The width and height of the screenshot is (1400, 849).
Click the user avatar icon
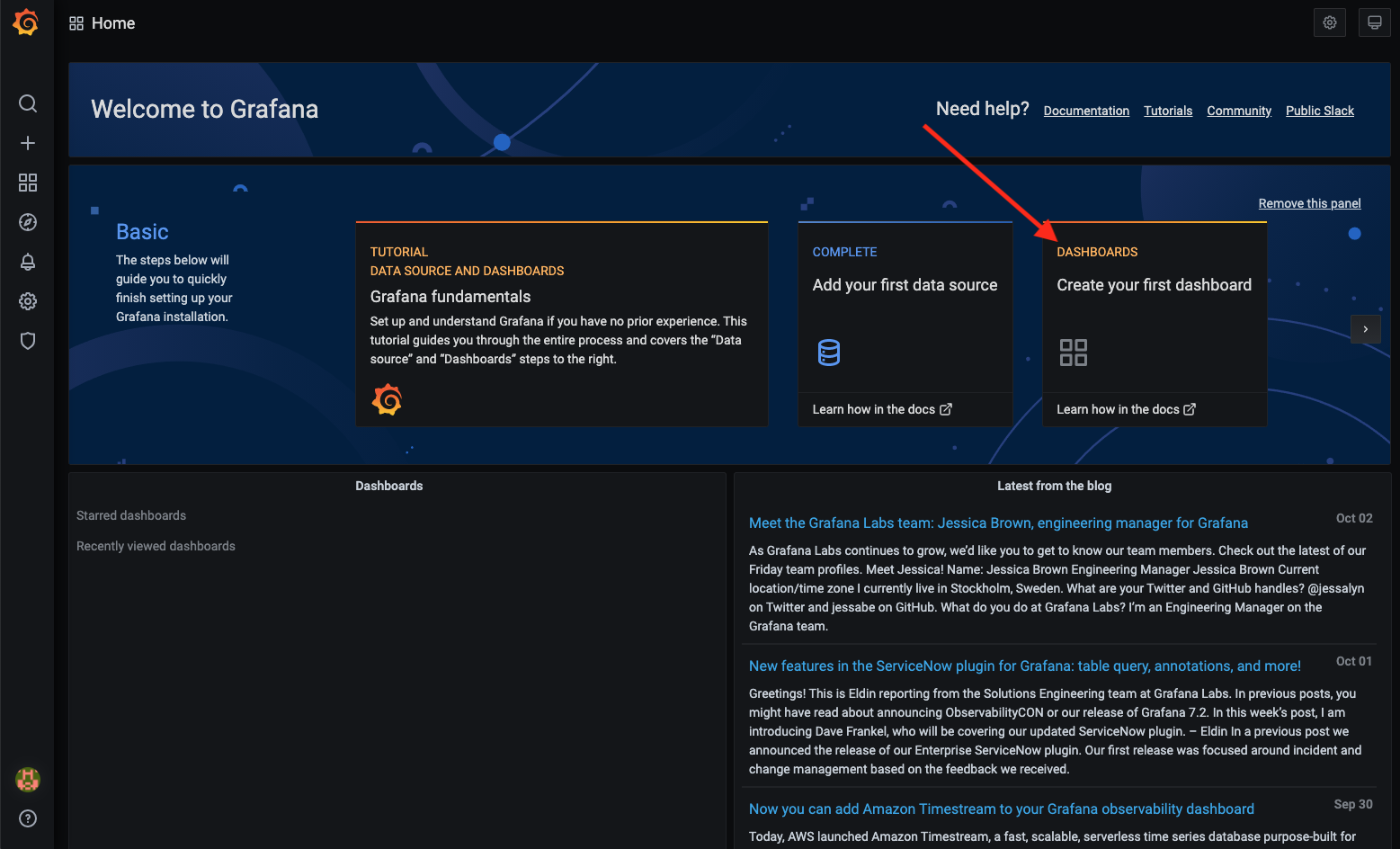click(28, 780)
